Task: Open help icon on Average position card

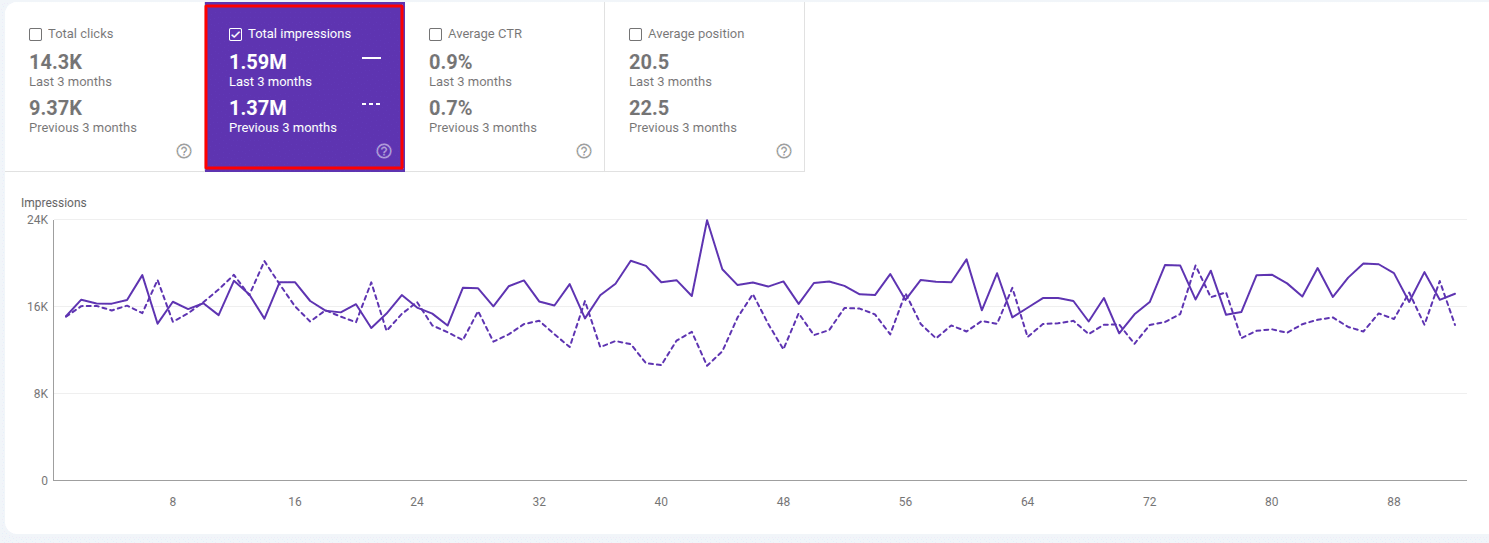Action: coord(784,151)
